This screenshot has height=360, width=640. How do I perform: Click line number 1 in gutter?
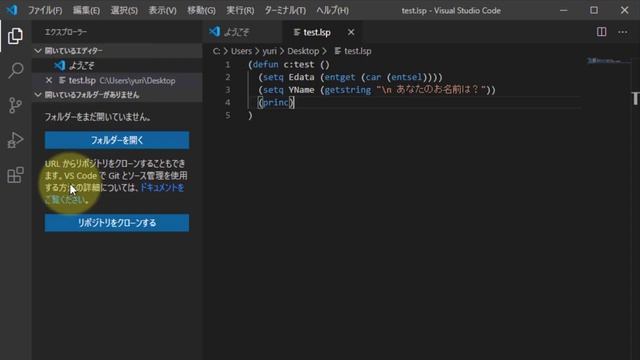pos(227,64)
